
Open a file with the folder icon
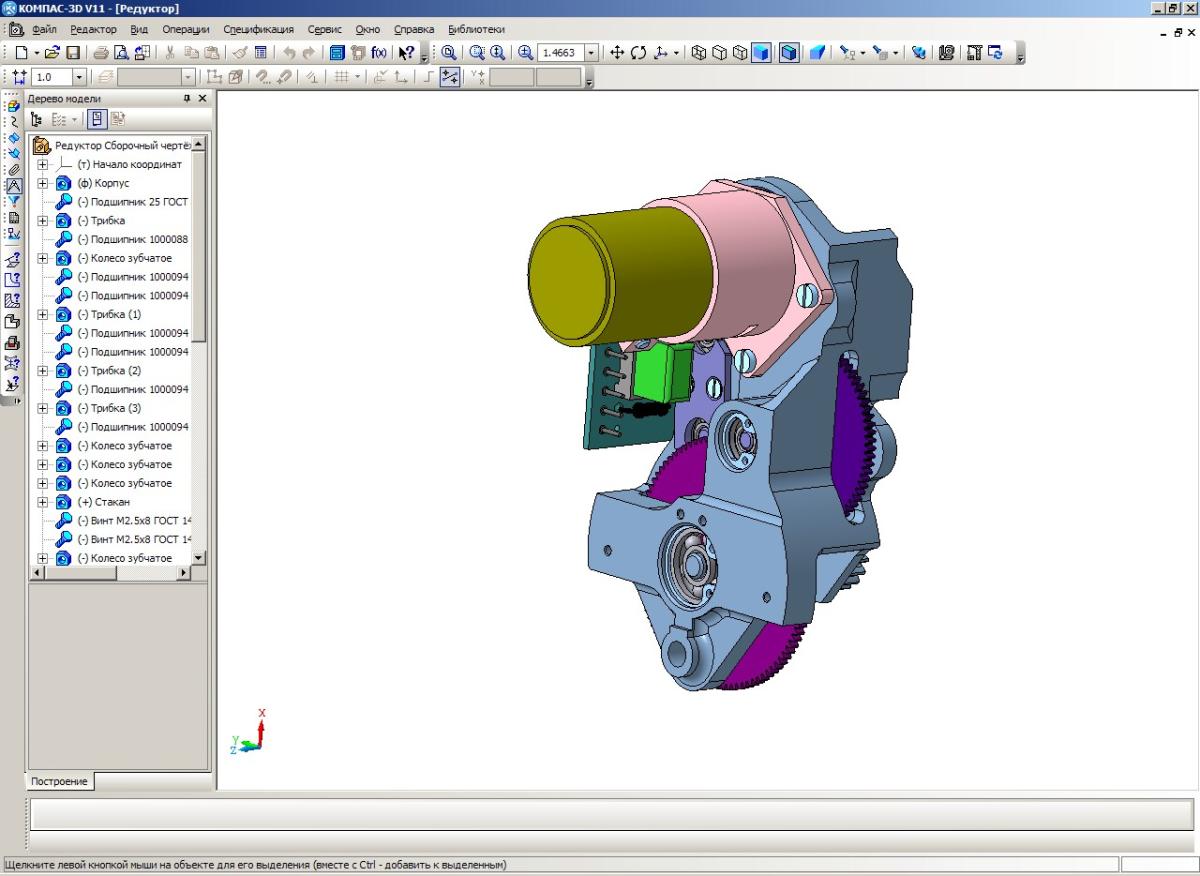[52, 53]
